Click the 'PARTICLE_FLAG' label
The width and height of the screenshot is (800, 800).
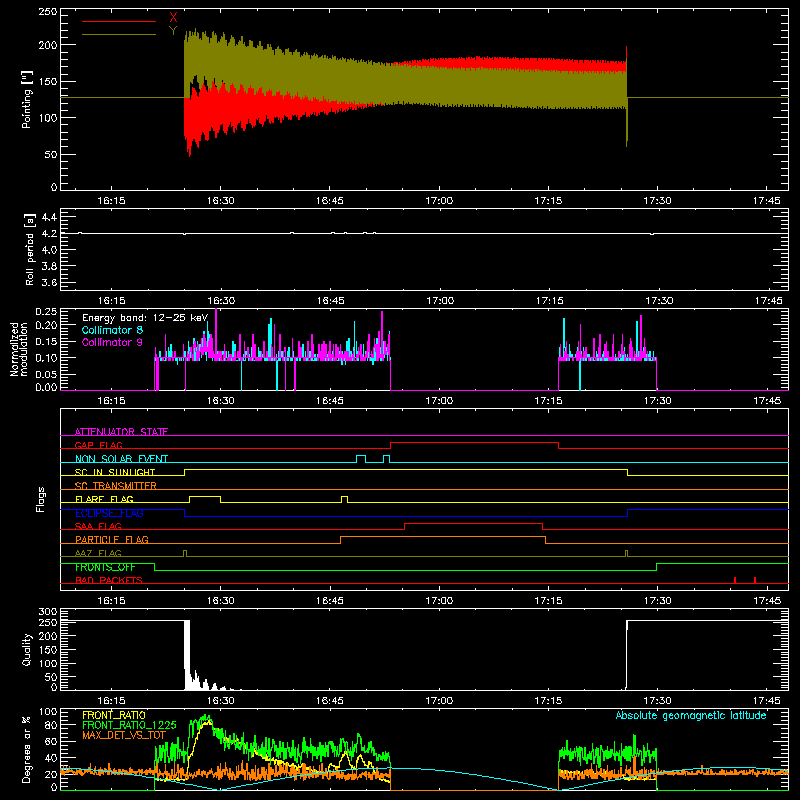112,539
